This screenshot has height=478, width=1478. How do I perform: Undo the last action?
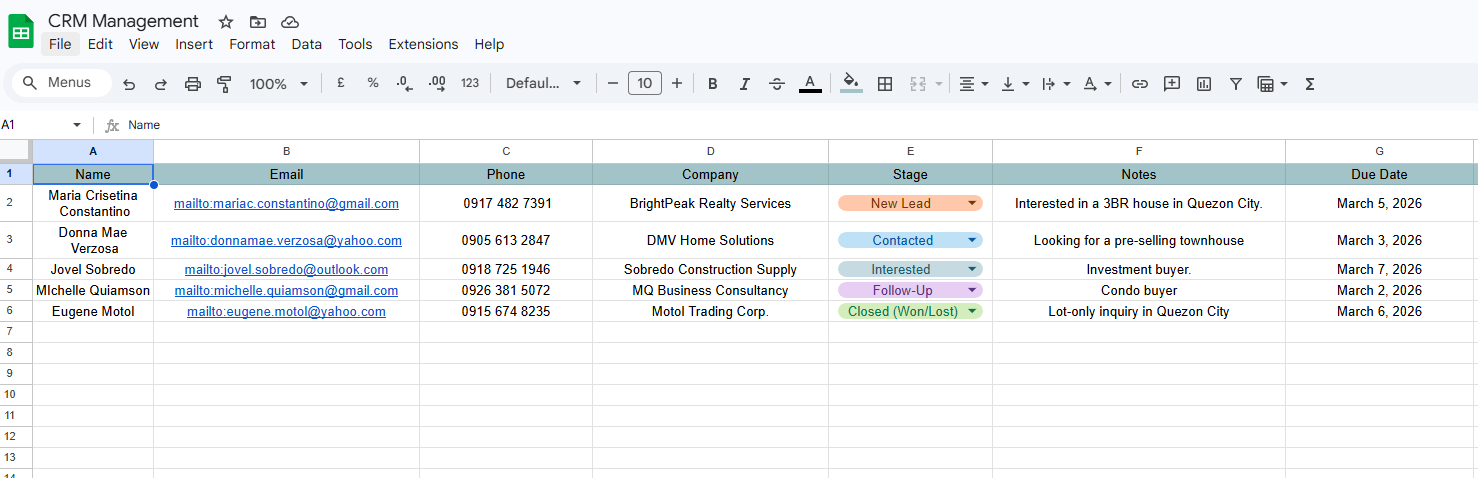(129, 84)
